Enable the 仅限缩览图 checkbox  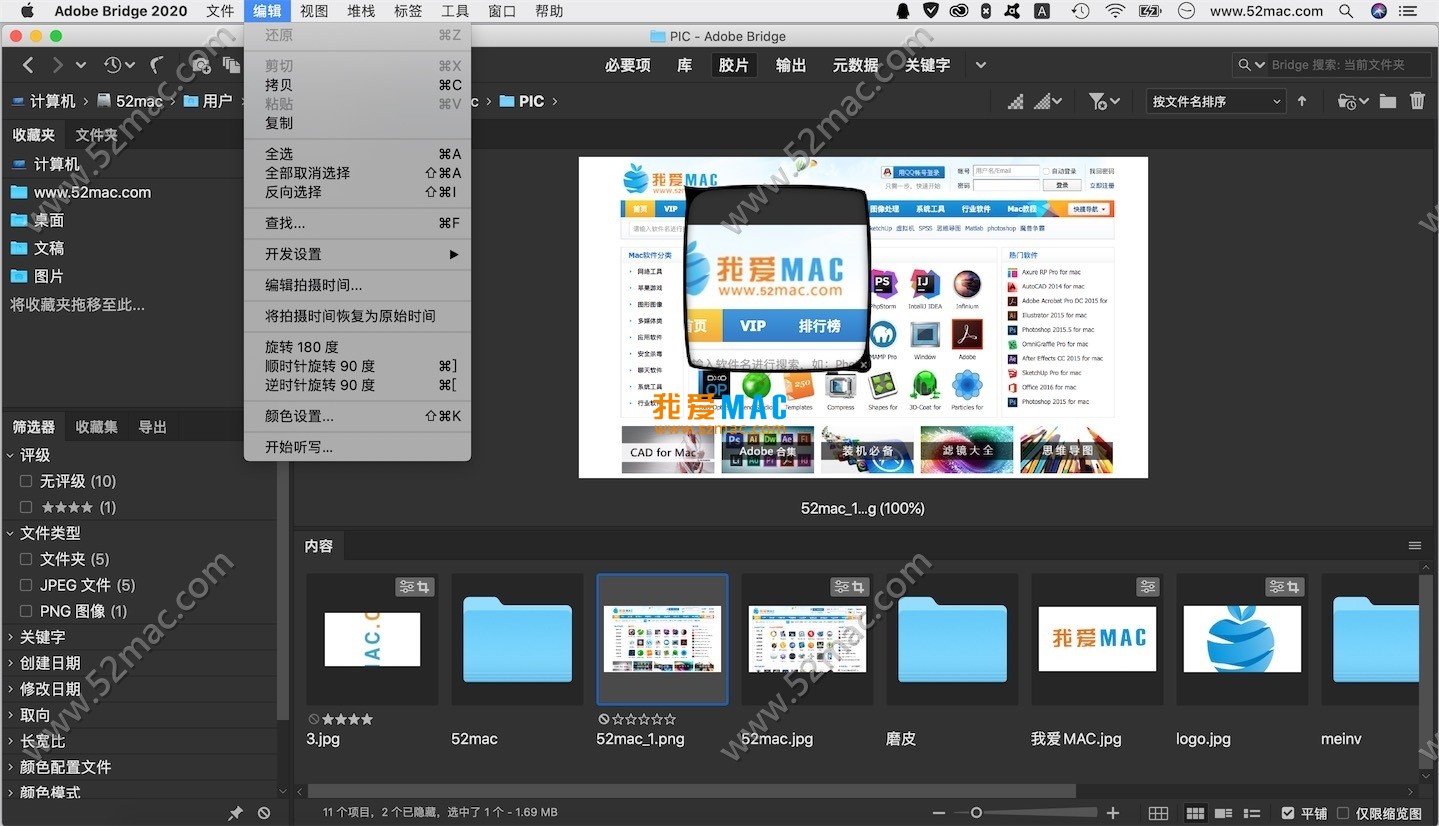pos(1343,814)
